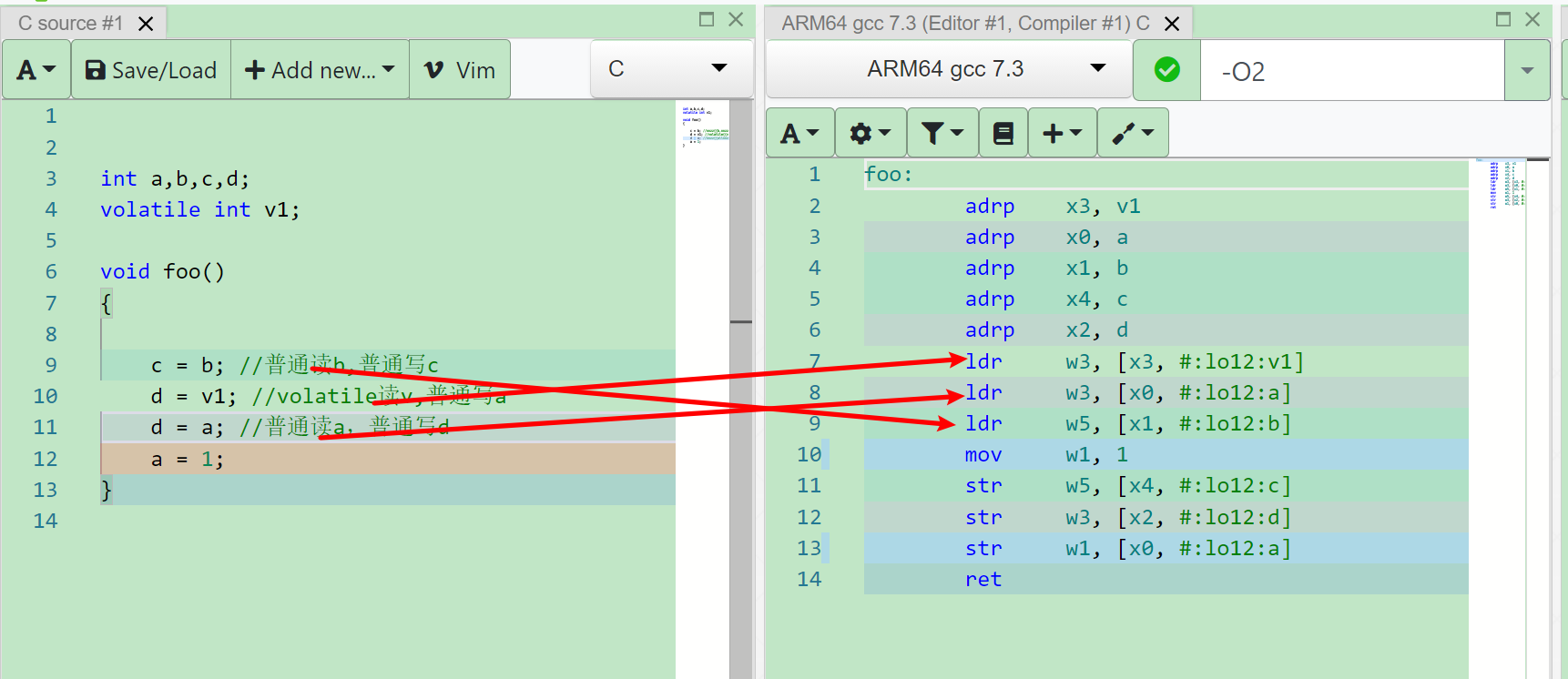Open the C language selector
Screen dimensions: 1568x679
tap(669, 69)
